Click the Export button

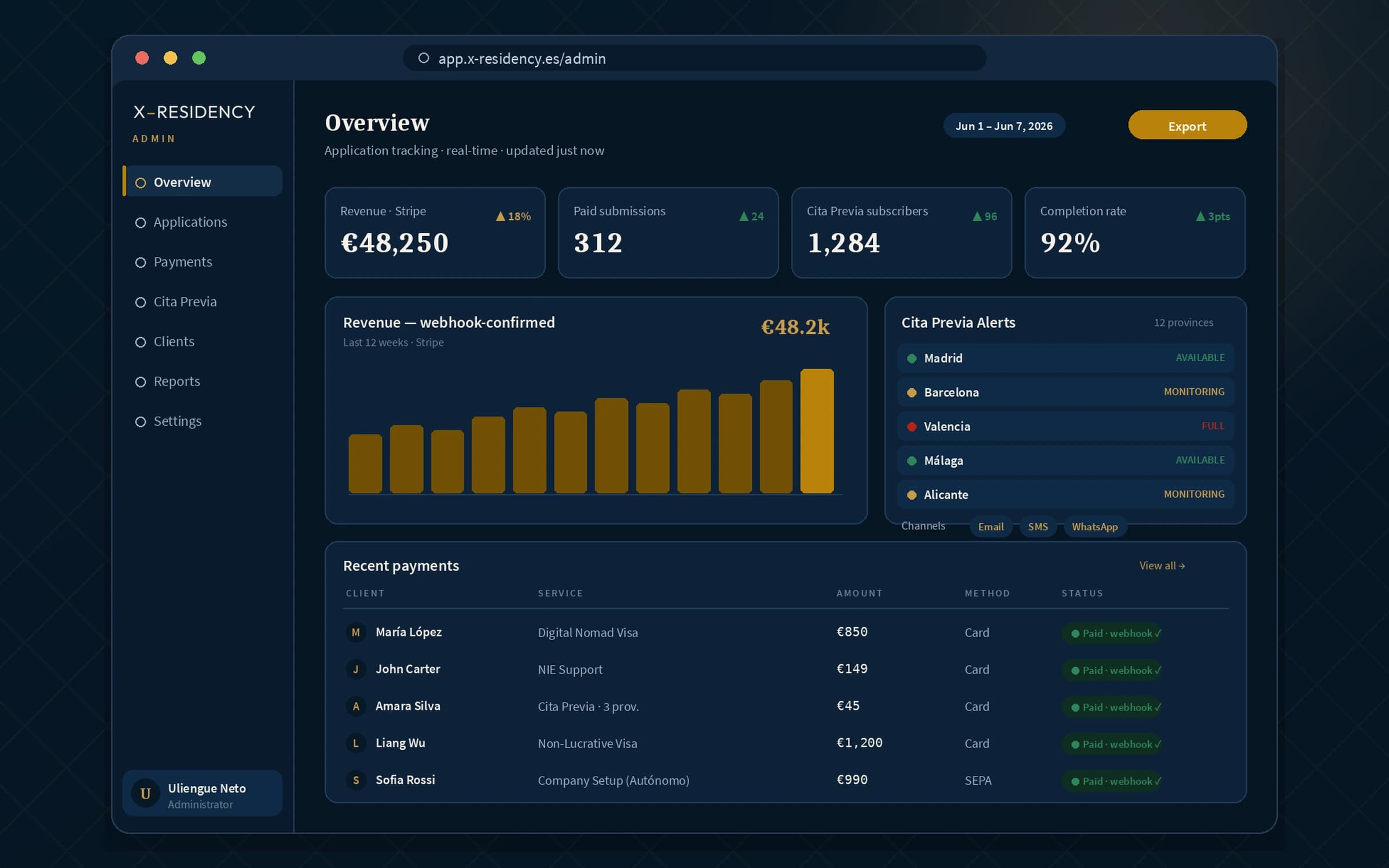(x=1187, y=125)
